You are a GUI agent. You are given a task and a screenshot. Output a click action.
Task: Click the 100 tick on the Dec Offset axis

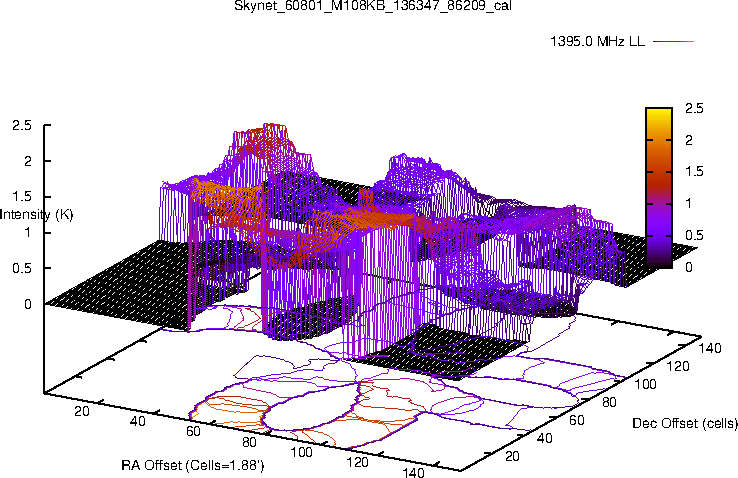pyautogui.click(x=645, y=384)
